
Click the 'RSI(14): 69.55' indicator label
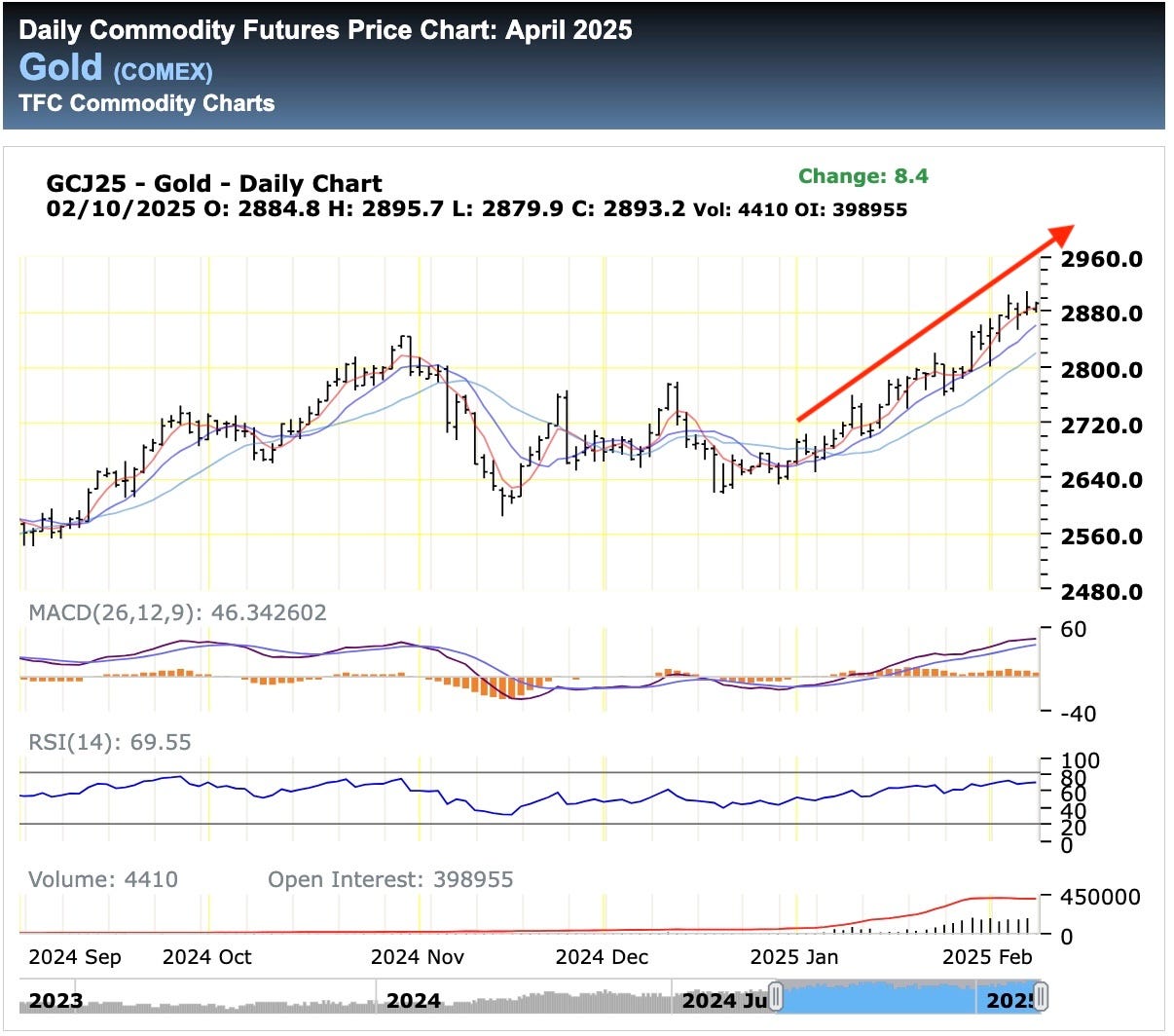[110, 743]
